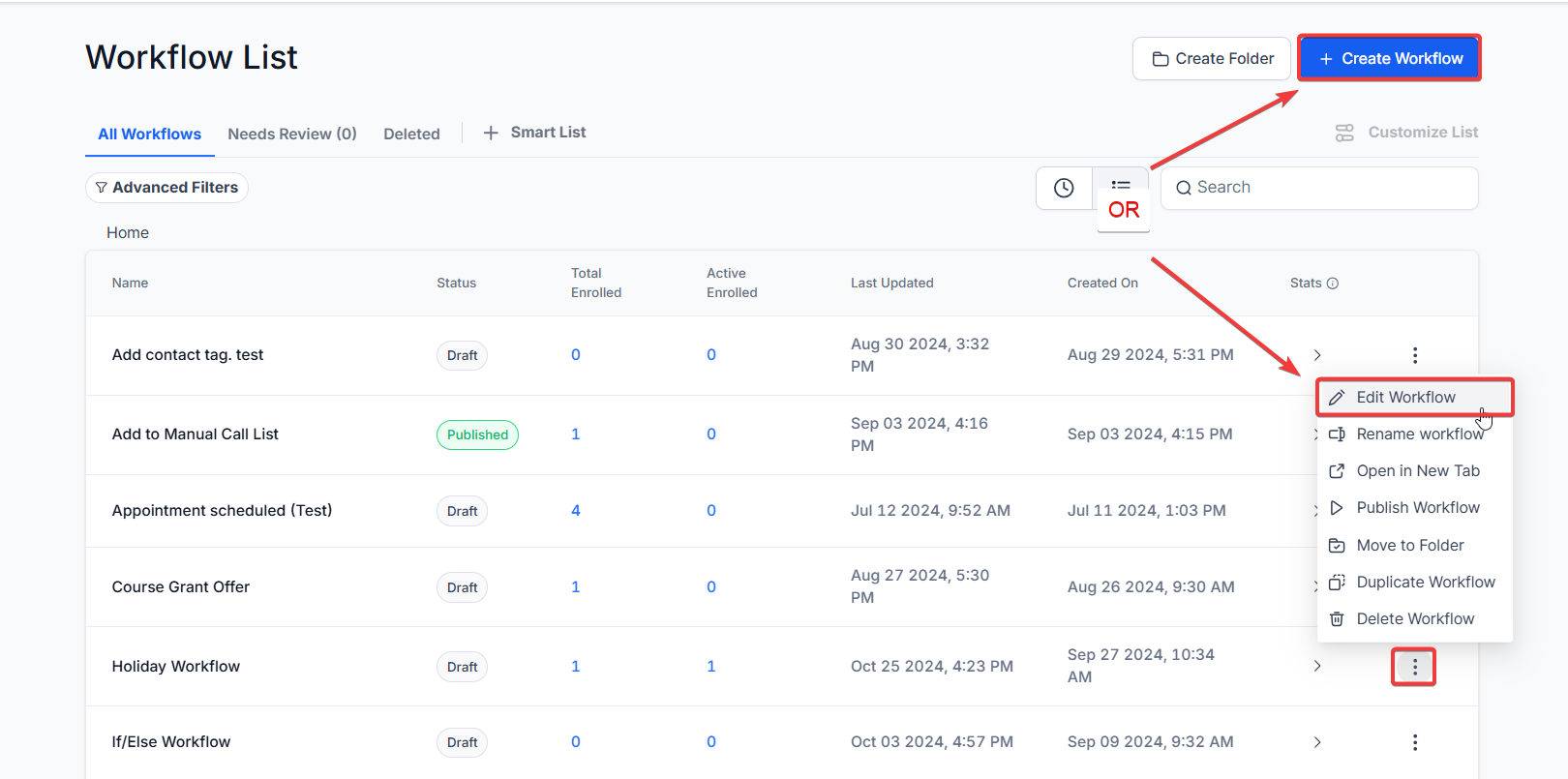Screen dimensions: 1568x779
Task: Expand stats chevron for If/Else Workflow
Action: pos(1317,742)
